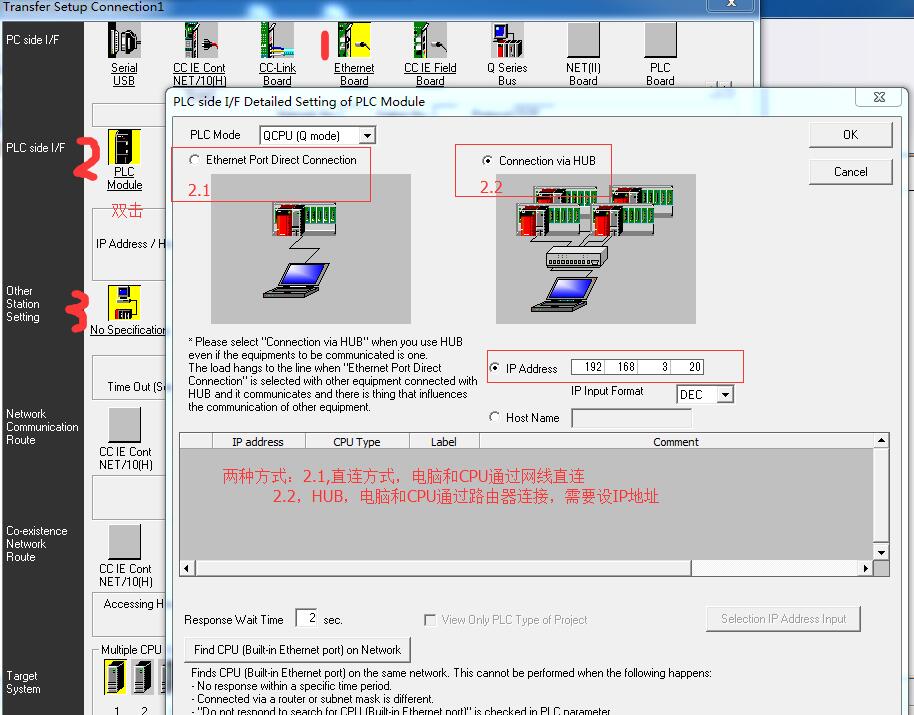914x715 pixels.
Task: Open the PLC Module icon
Action: 124,148
